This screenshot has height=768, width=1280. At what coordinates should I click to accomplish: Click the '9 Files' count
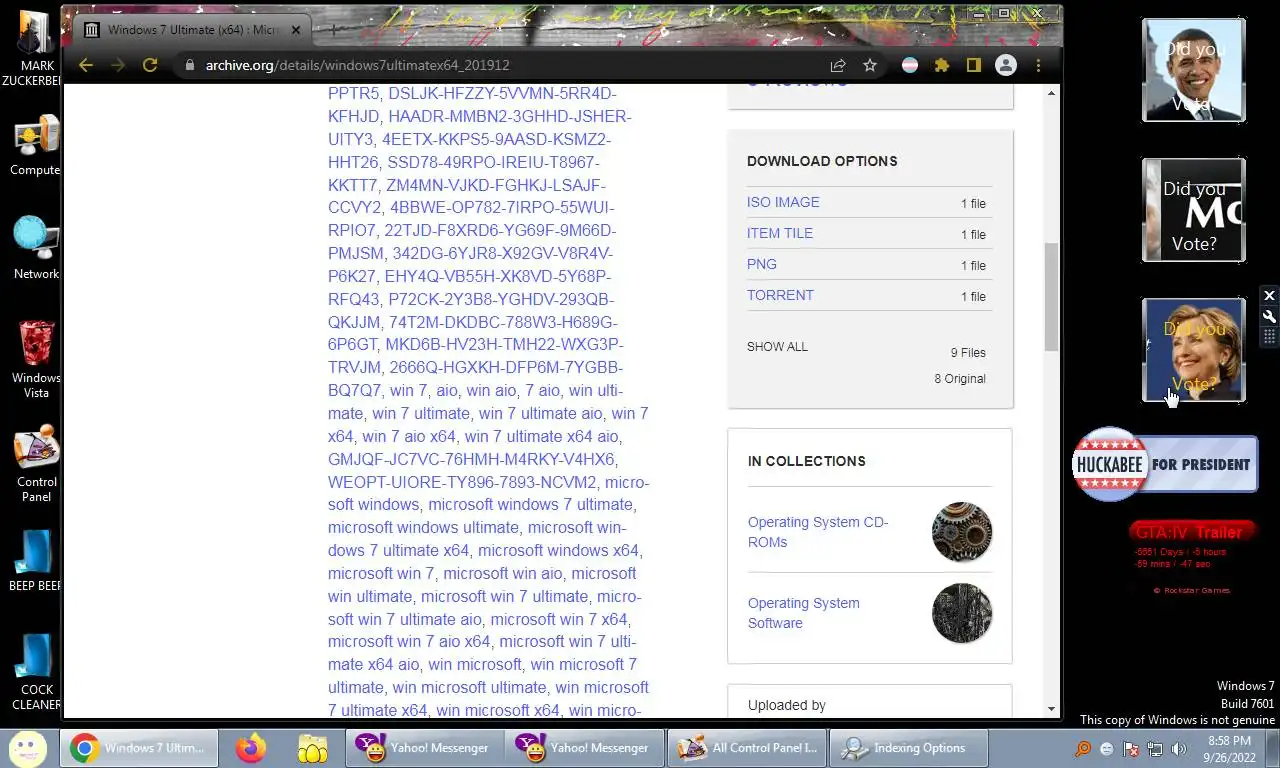968,353
